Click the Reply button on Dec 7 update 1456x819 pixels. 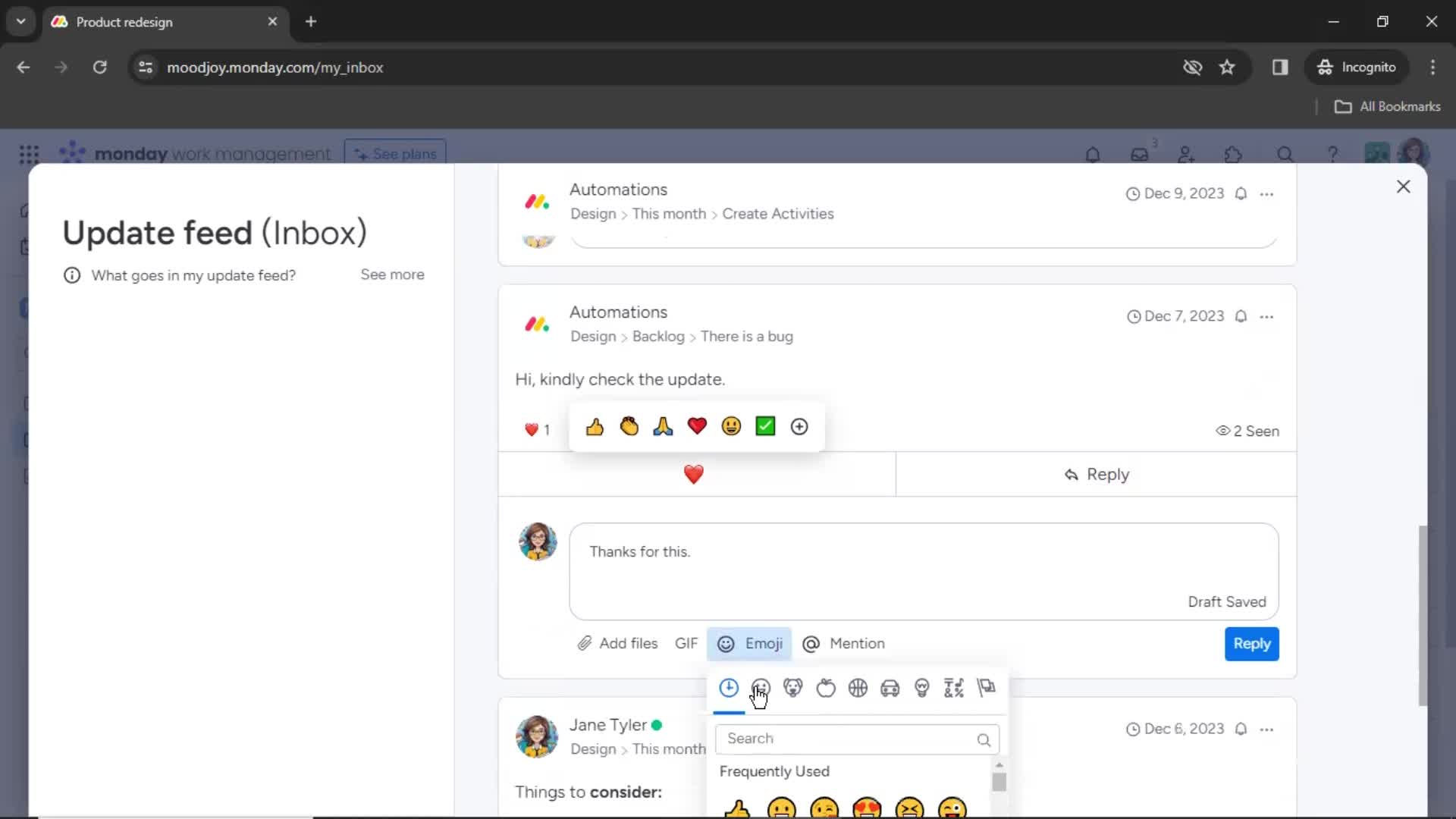[1097, 473]
